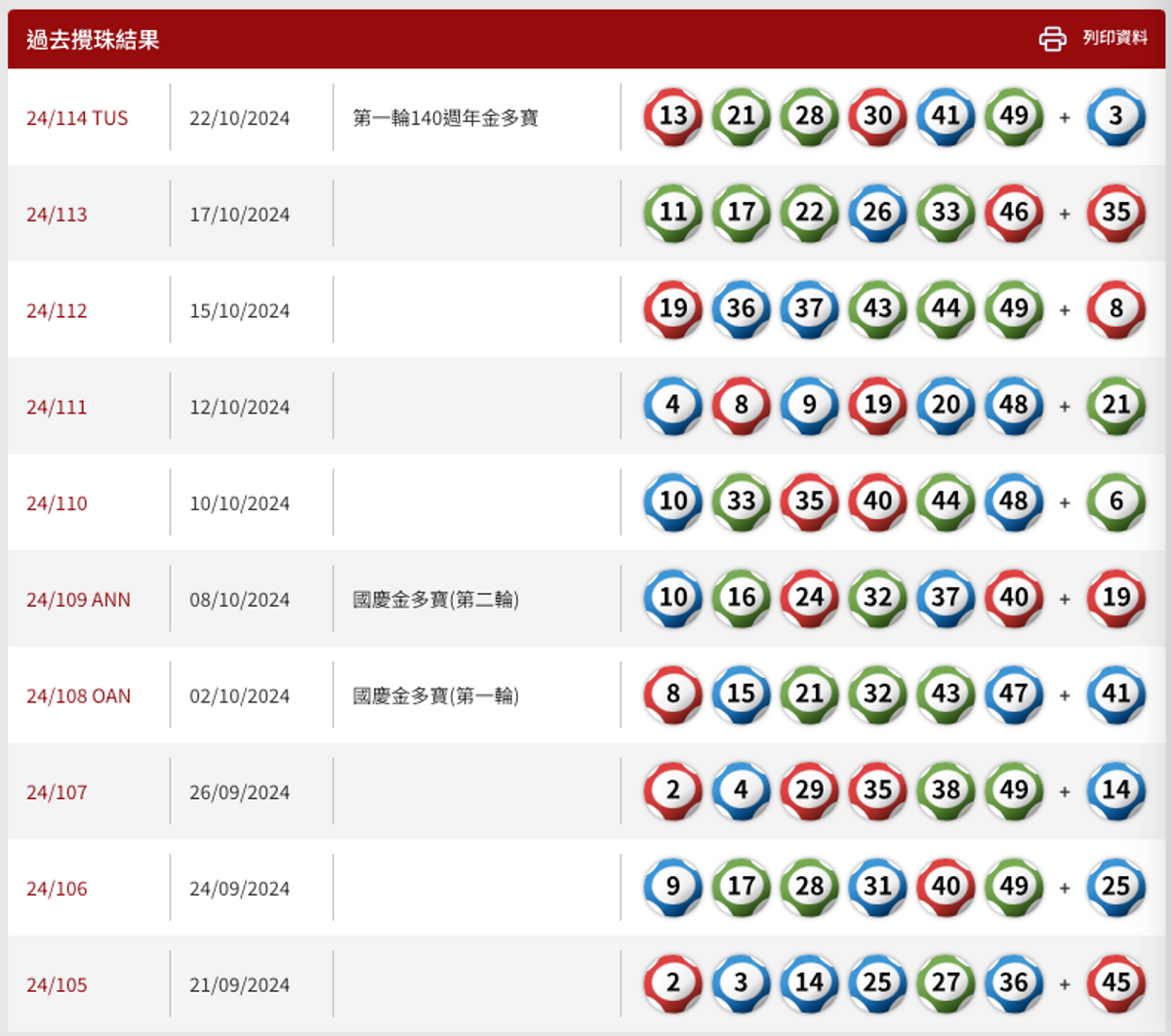Select draw 24/107 row
The image size is (1171, 1036).
tap(57, 791)
